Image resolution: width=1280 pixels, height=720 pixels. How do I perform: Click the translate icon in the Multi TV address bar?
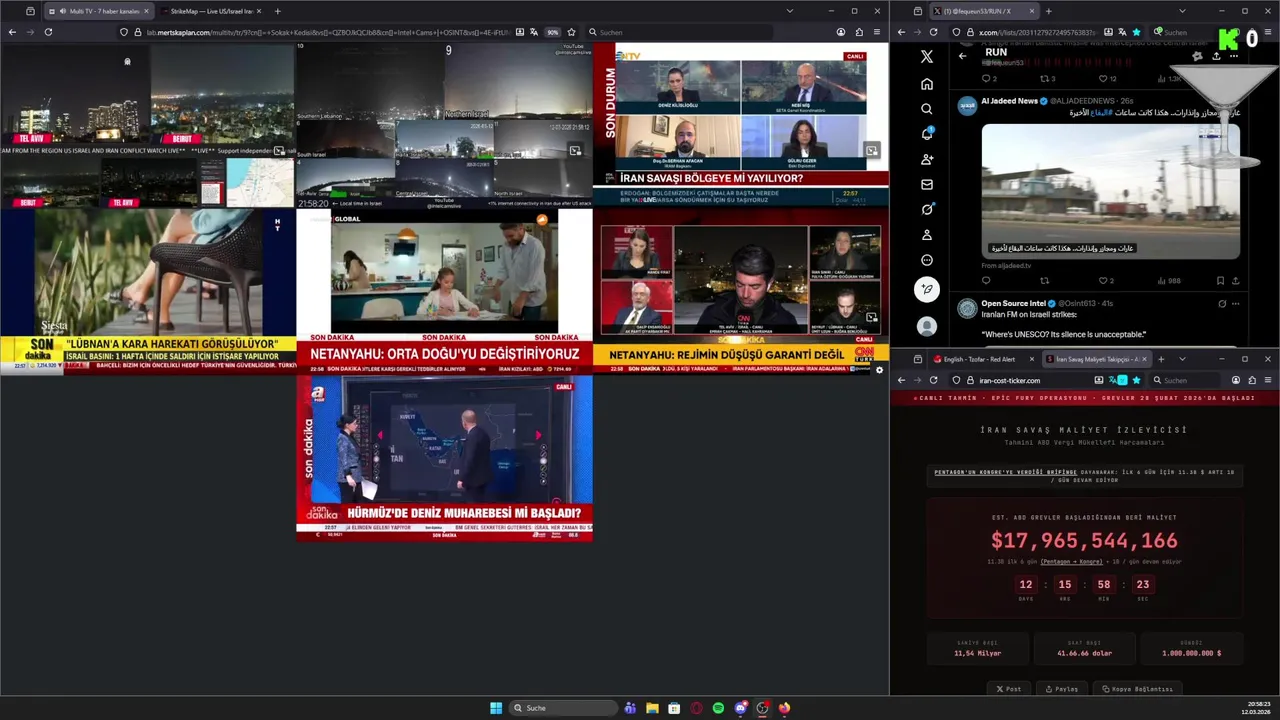[533, 32]
